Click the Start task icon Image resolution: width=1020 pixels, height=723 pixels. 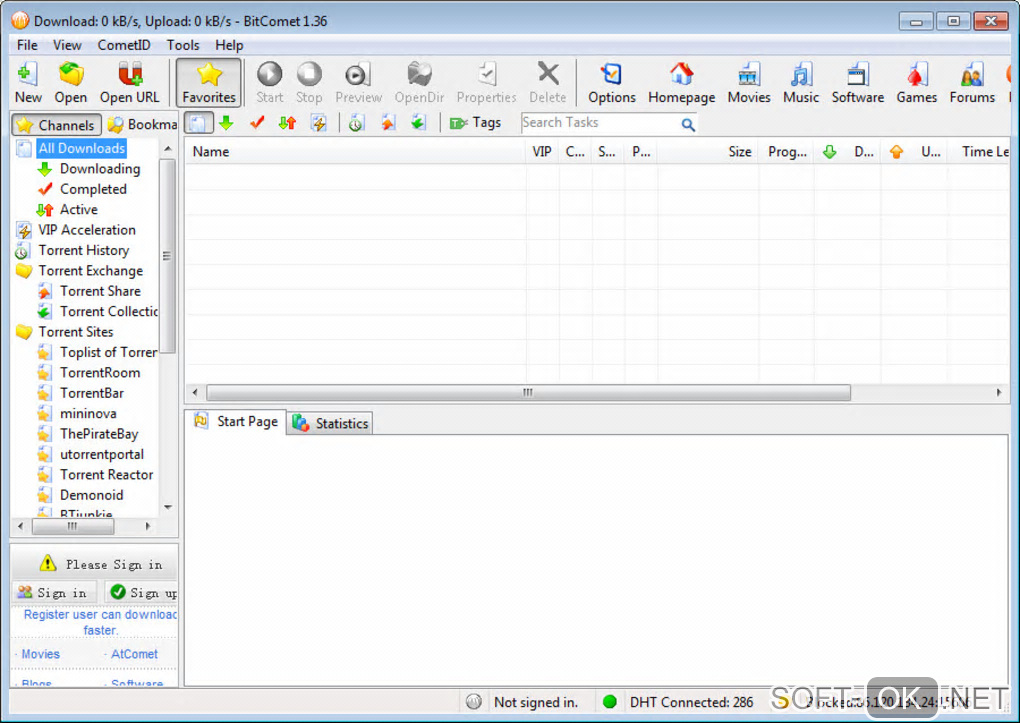click(269, 83)
